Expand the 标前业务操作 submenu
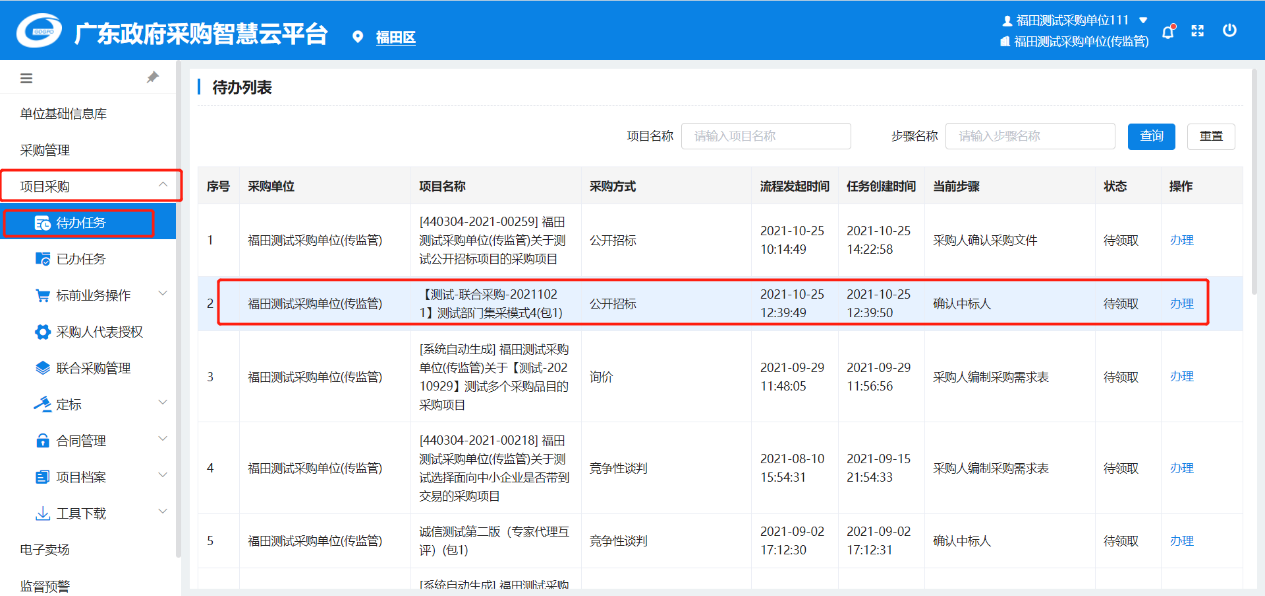Screen dimensions: 1265x596 [x=162, y=295]
